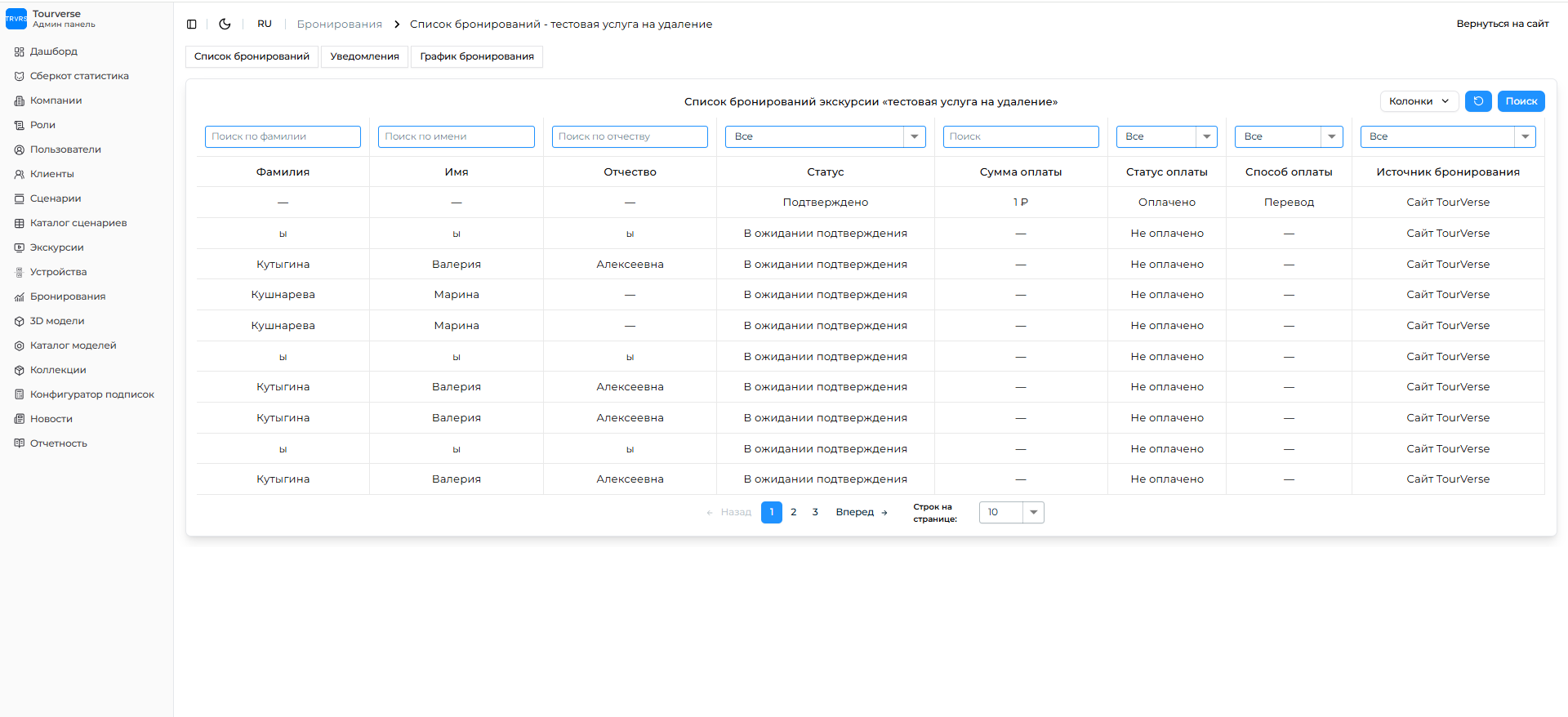Viewport: 1568px width, 717px height.
Task: Go to page 2 of results
Action: click(793, 512)
